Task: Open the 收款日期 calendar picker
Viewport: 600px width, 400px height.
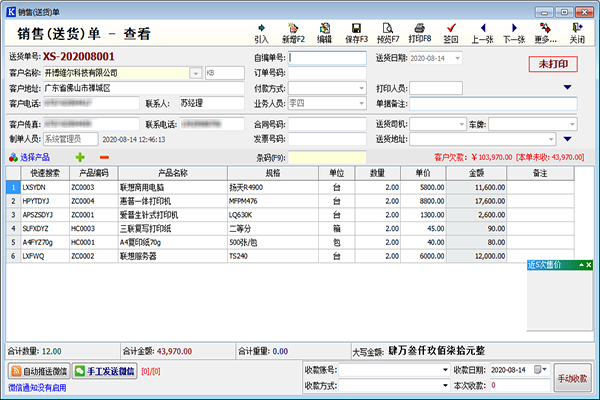Action: click(x=541, y=369)
